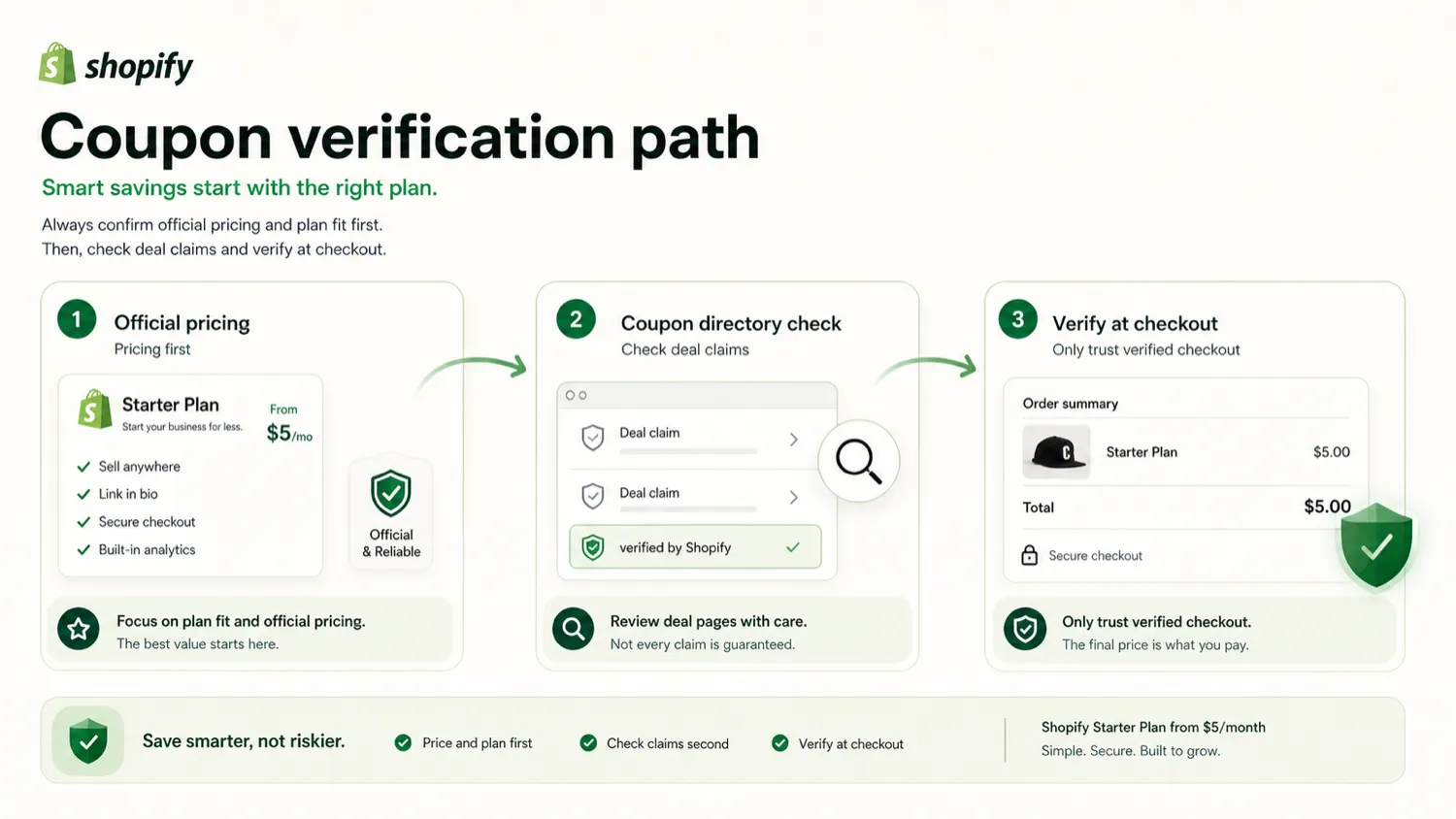Click the Secure checkout text in order summary

(x=1095, y=556)
